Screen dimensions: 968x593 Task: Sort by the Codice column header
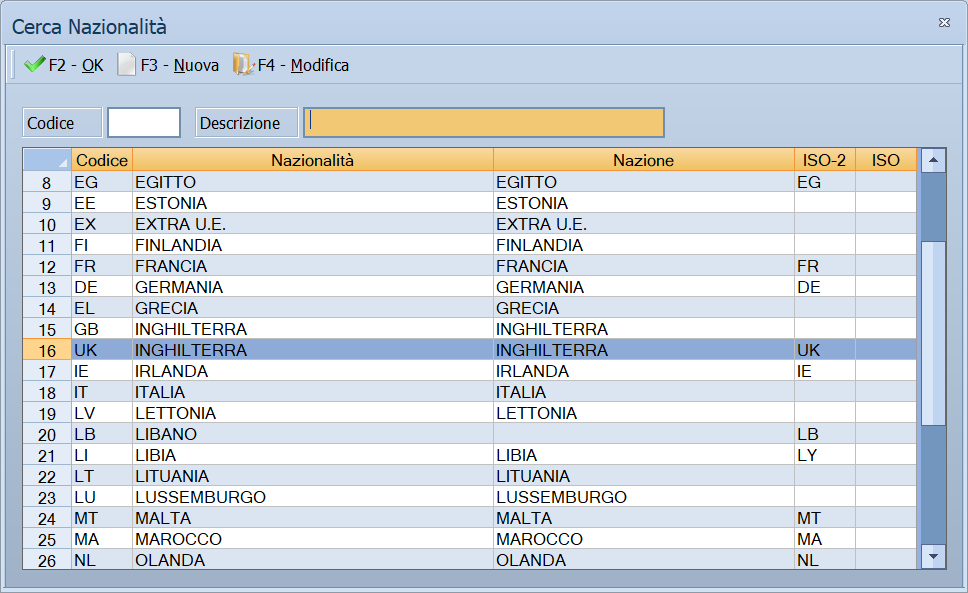102,160
